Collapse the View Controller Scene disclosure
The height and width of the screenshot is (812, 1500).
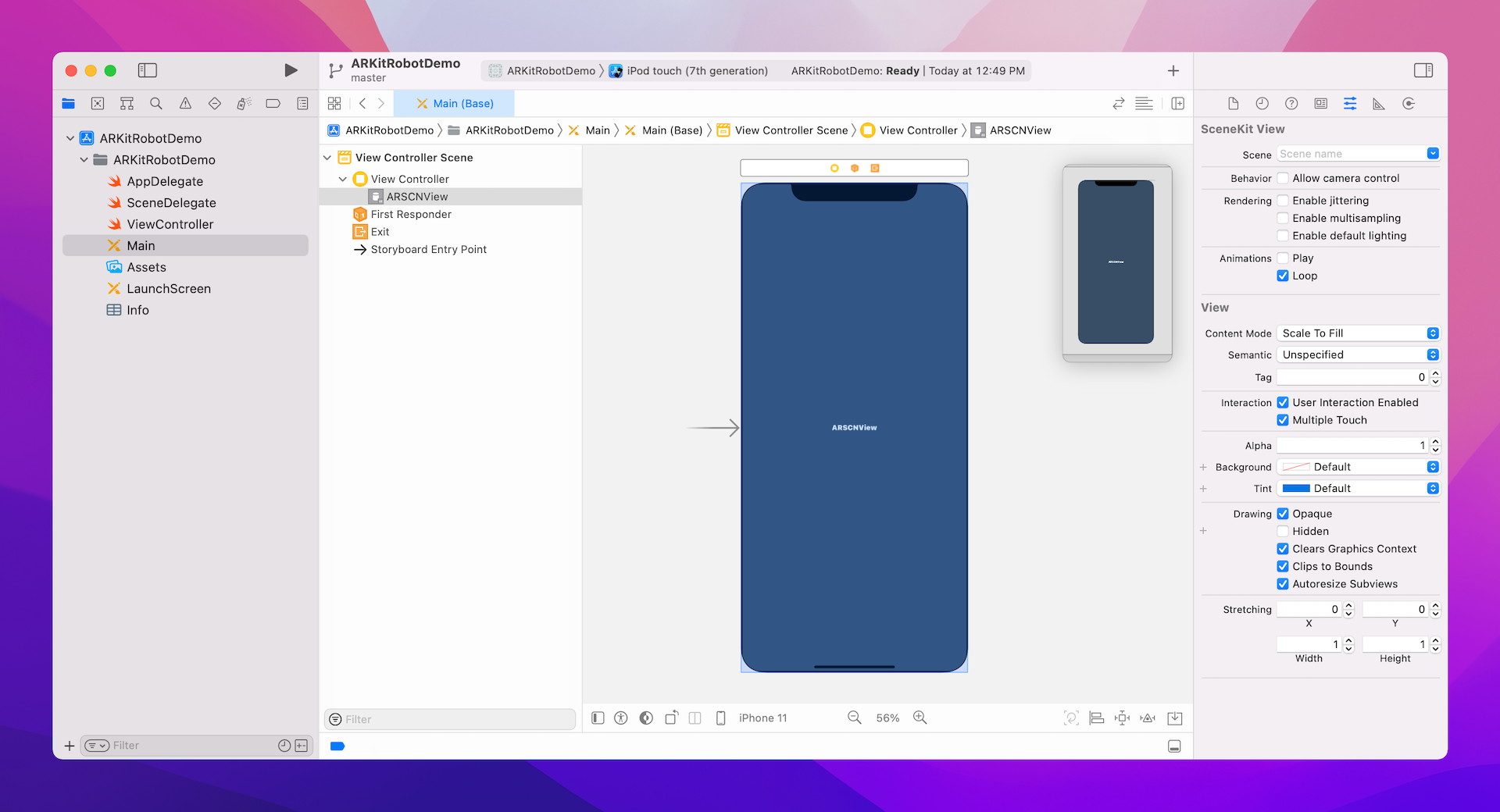[x=327, y=158]
